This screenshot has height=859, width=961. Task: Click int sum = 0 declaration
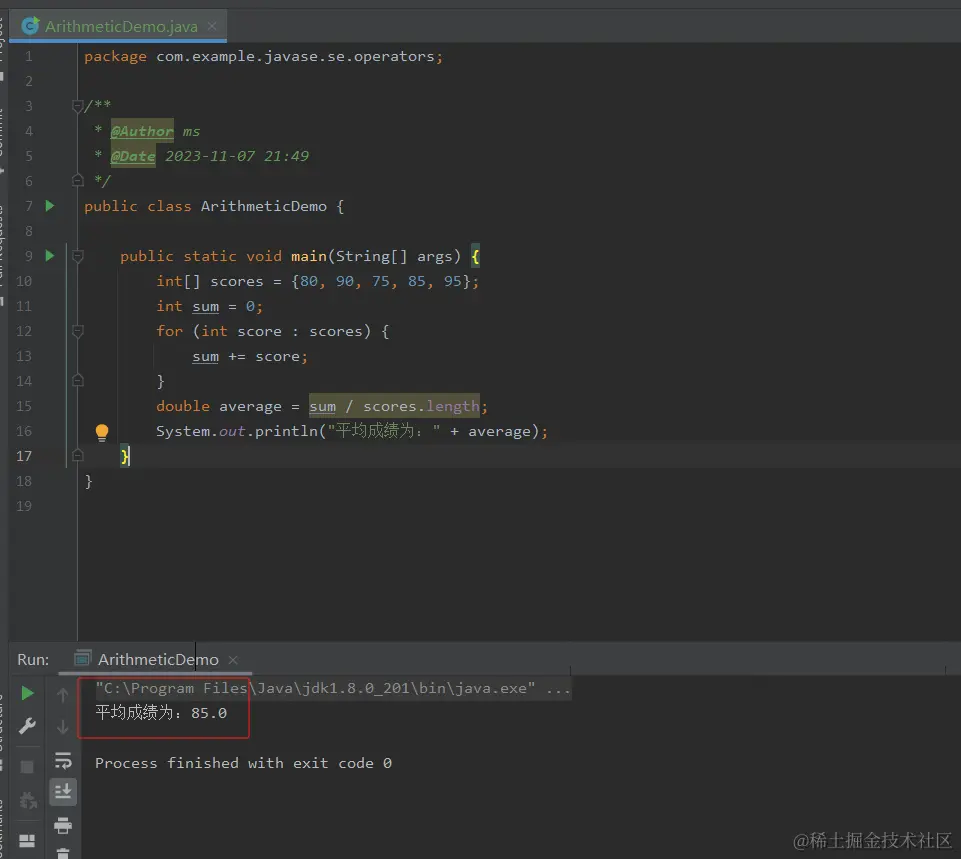(210, 306)
